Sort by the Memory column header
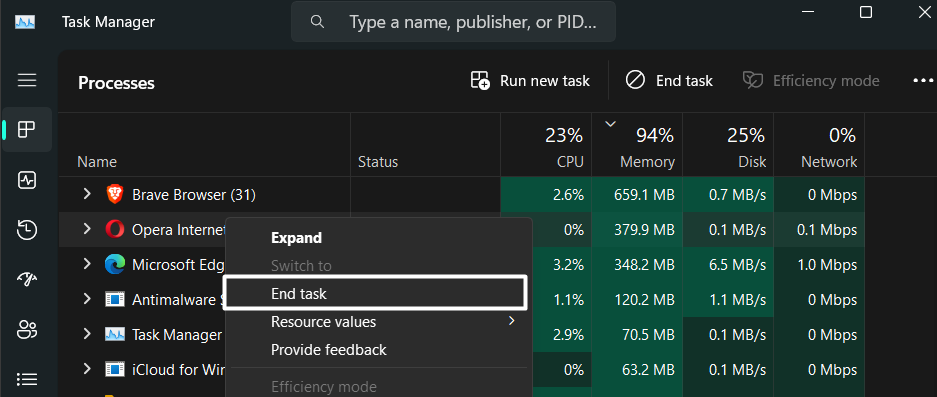Image resolution: width=937 pixels, height=397 pixels. pos(637,144)
